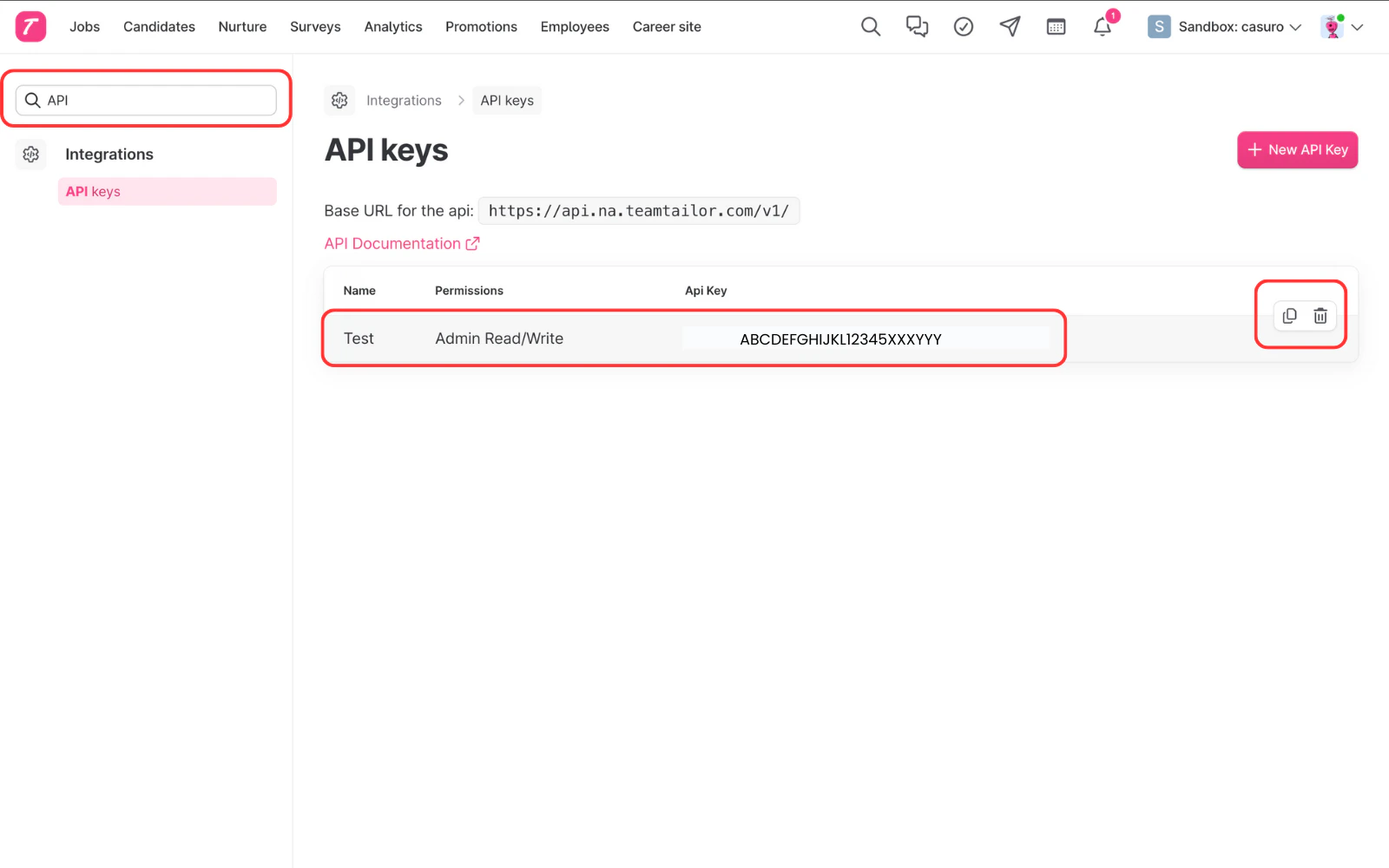Screen dimensions: 1389x868
Task: Delete the Test API key
Action: point(1320,316)
